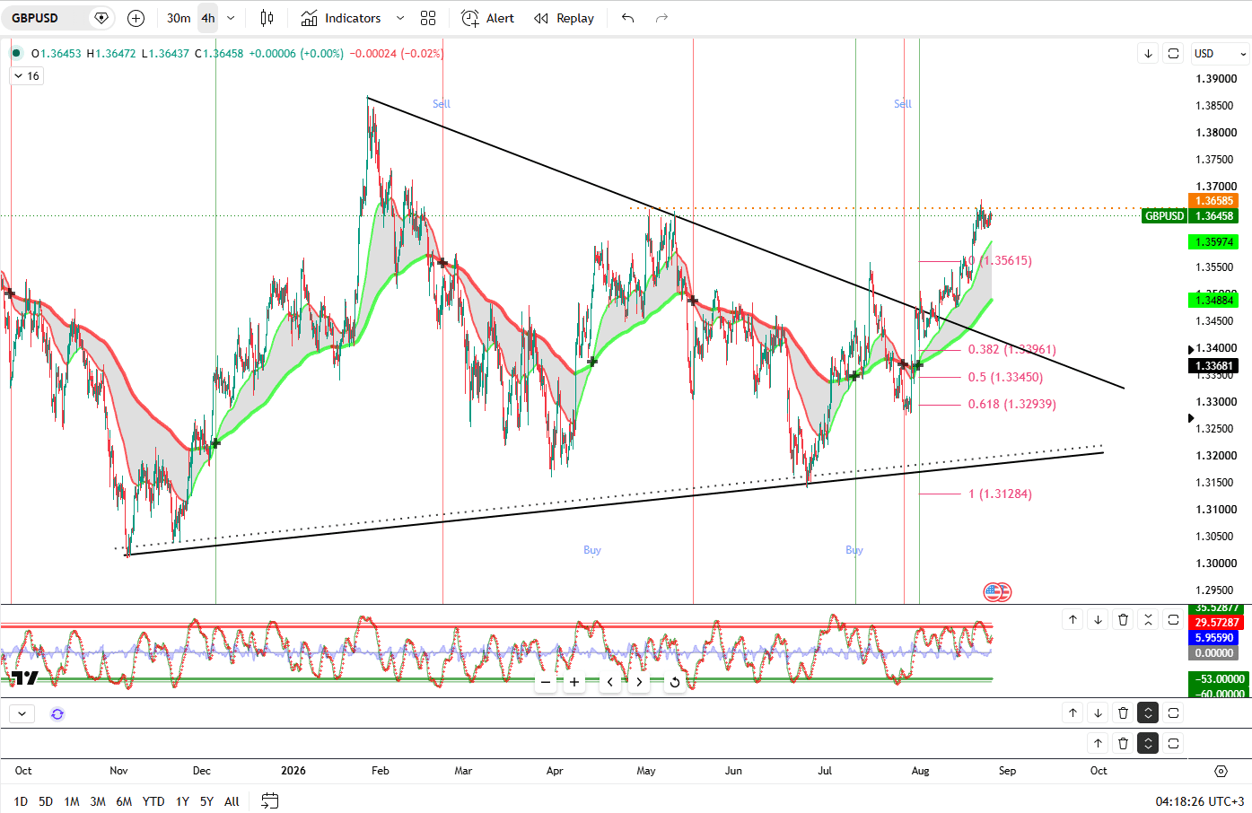Screen dimensions: 1252x813
Task: Expand the favorite indicators dropdown arrow
Action: coord(400,18)
